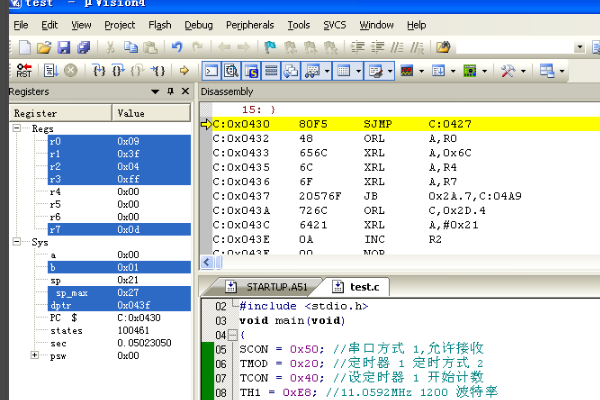The width and height of the screenshot is (600, 400).
Task: Select the r7 register row
Action: (x=54, y=230)
